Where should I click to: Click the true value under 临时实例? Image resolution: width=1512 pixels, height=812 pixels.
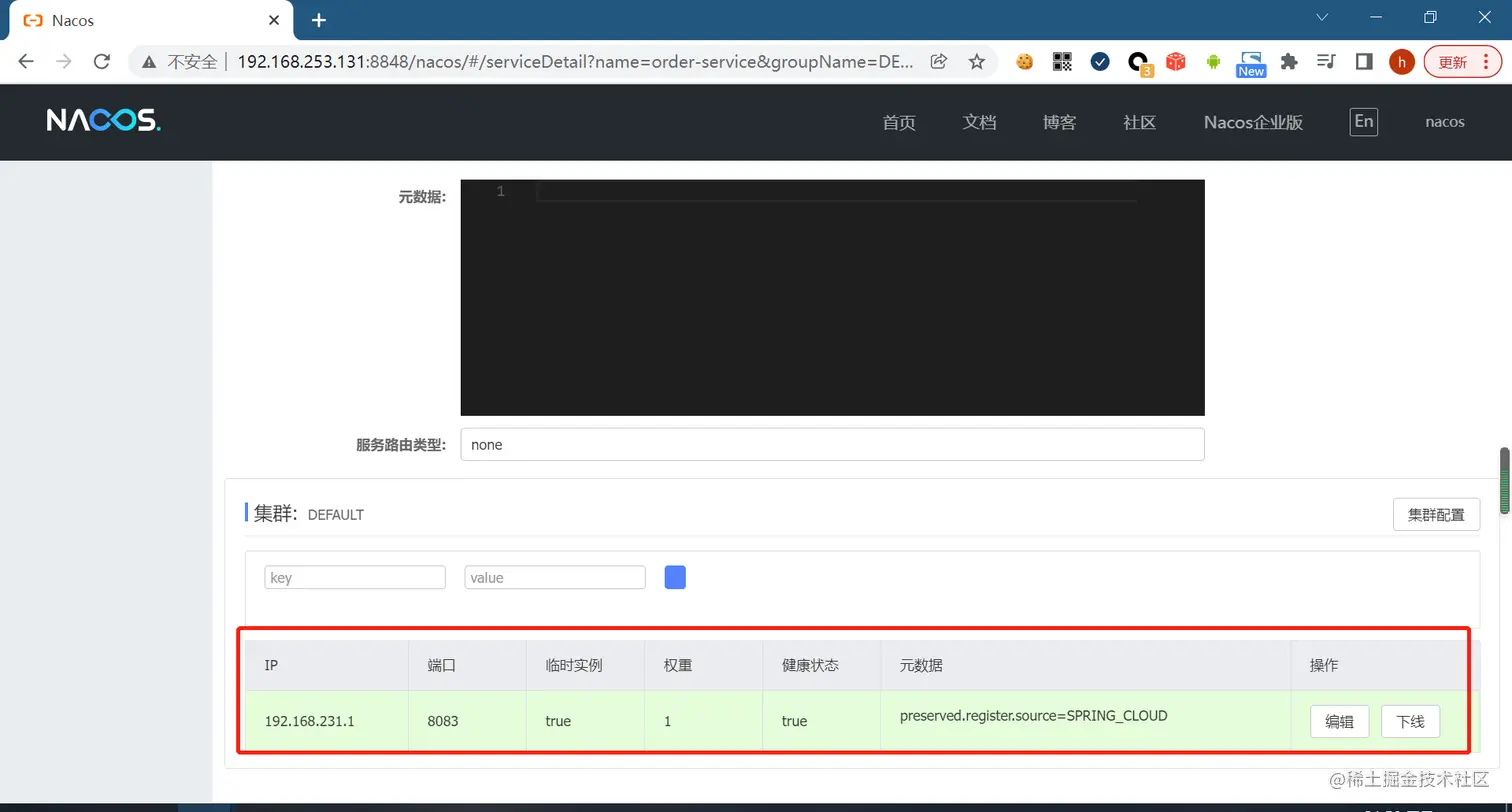click(558, 721)
